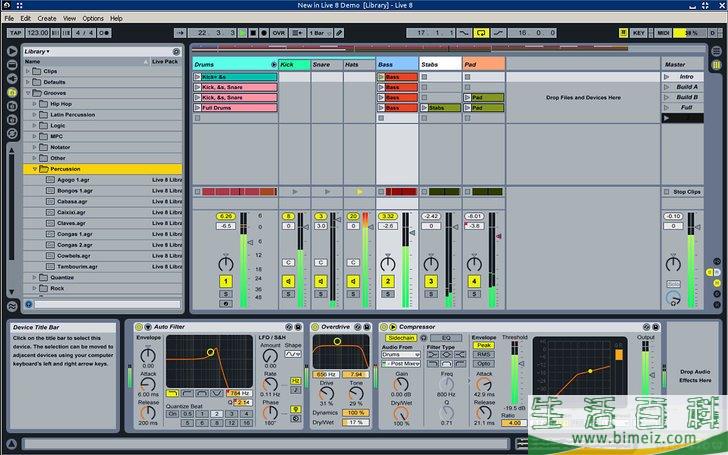
Task: Launch the Stabs clip
Action: coord(424,108)
